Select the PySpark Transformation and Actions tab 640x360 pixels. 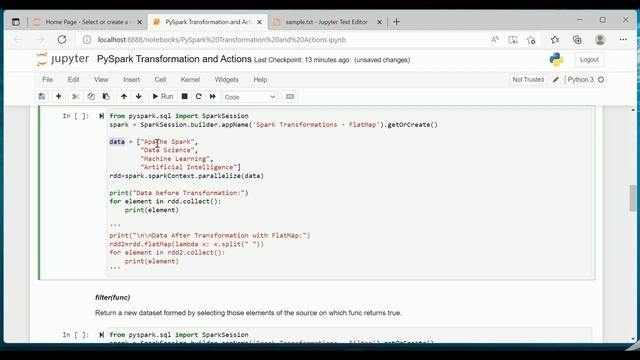click(208, 22)
